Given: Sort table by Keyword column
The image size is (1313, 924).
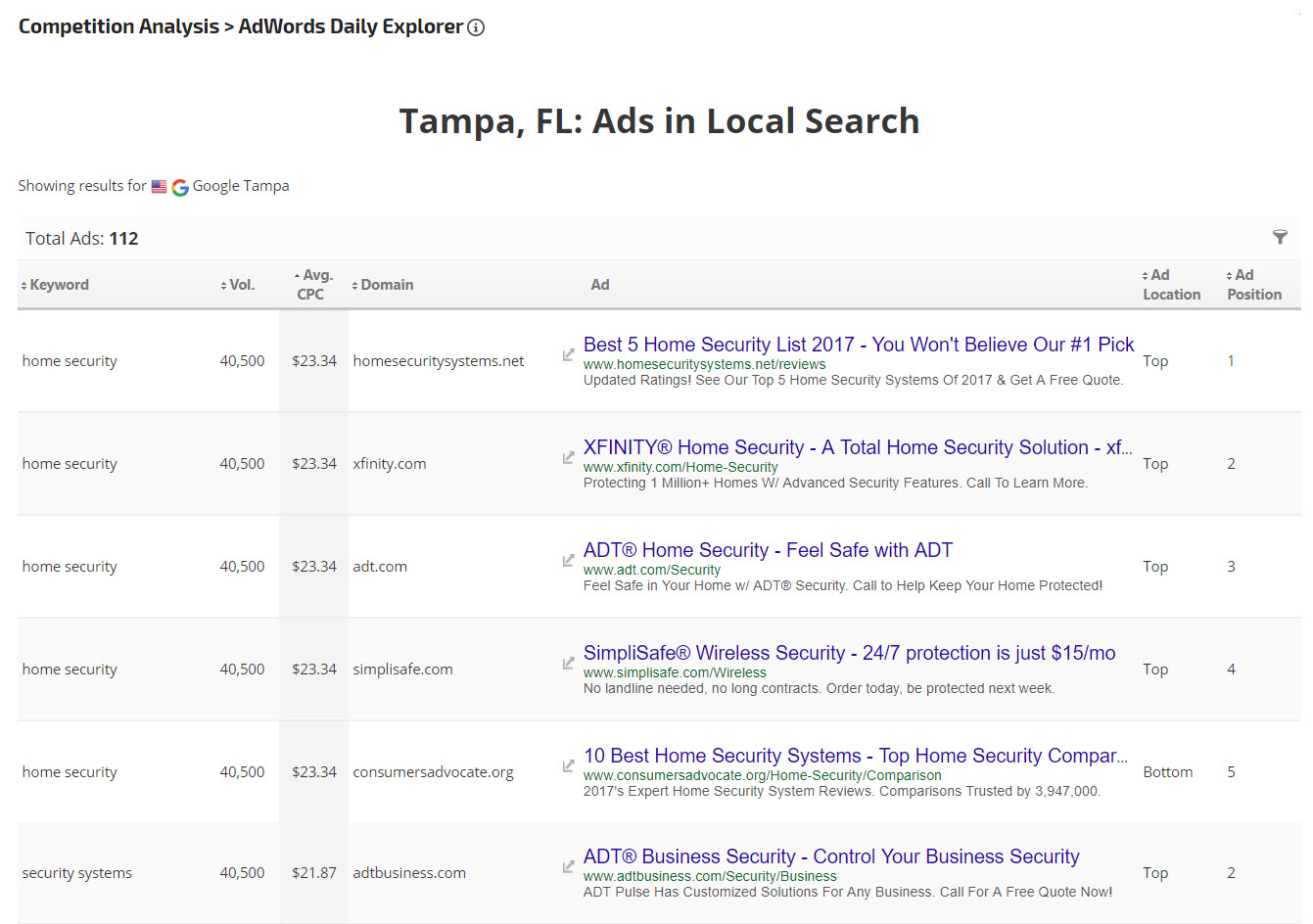Looking at the screenshot, I should click(x=58, y=285).
